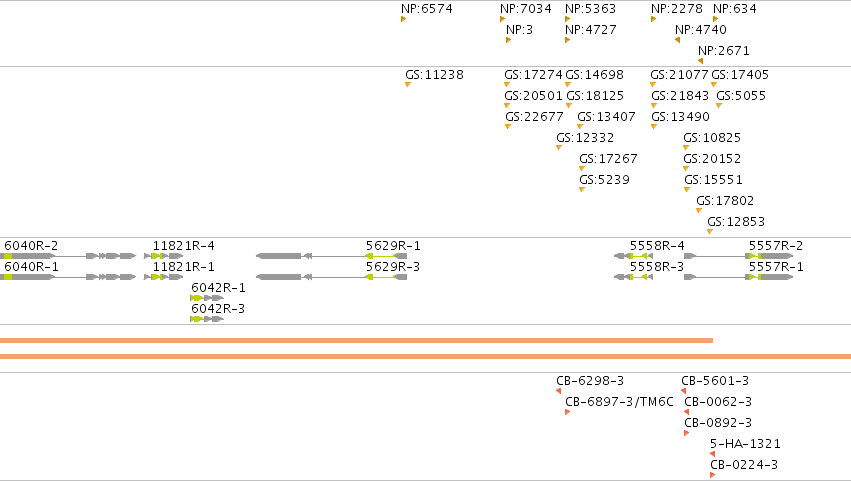
Task: Select the 11821R-1 transcript label
Action: (183, 267)
